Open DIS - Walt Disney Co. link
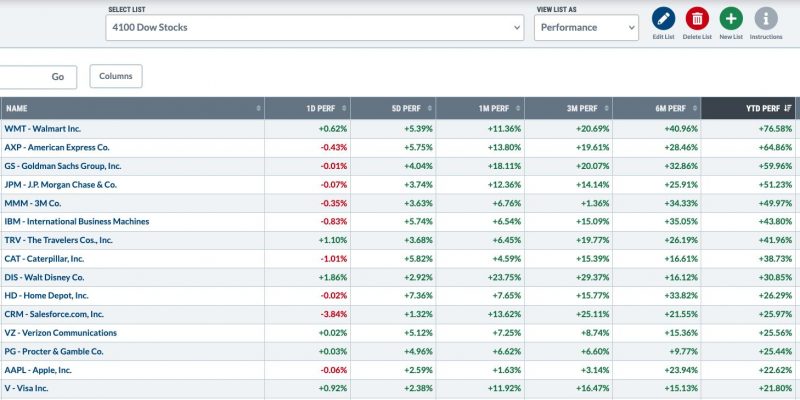The width and height of the screenshot is (800, 400). 44,278
